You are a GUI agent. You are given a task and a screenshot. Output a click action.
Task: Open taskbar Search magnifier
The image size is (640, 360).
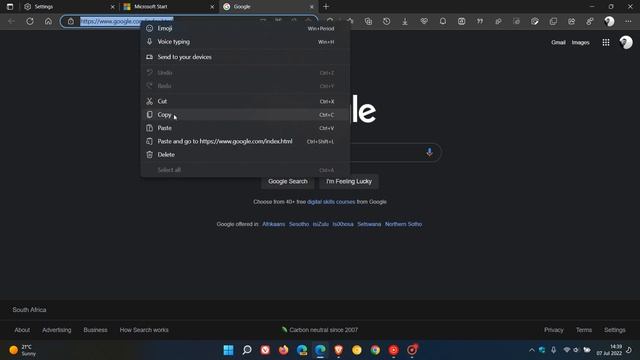247,350
